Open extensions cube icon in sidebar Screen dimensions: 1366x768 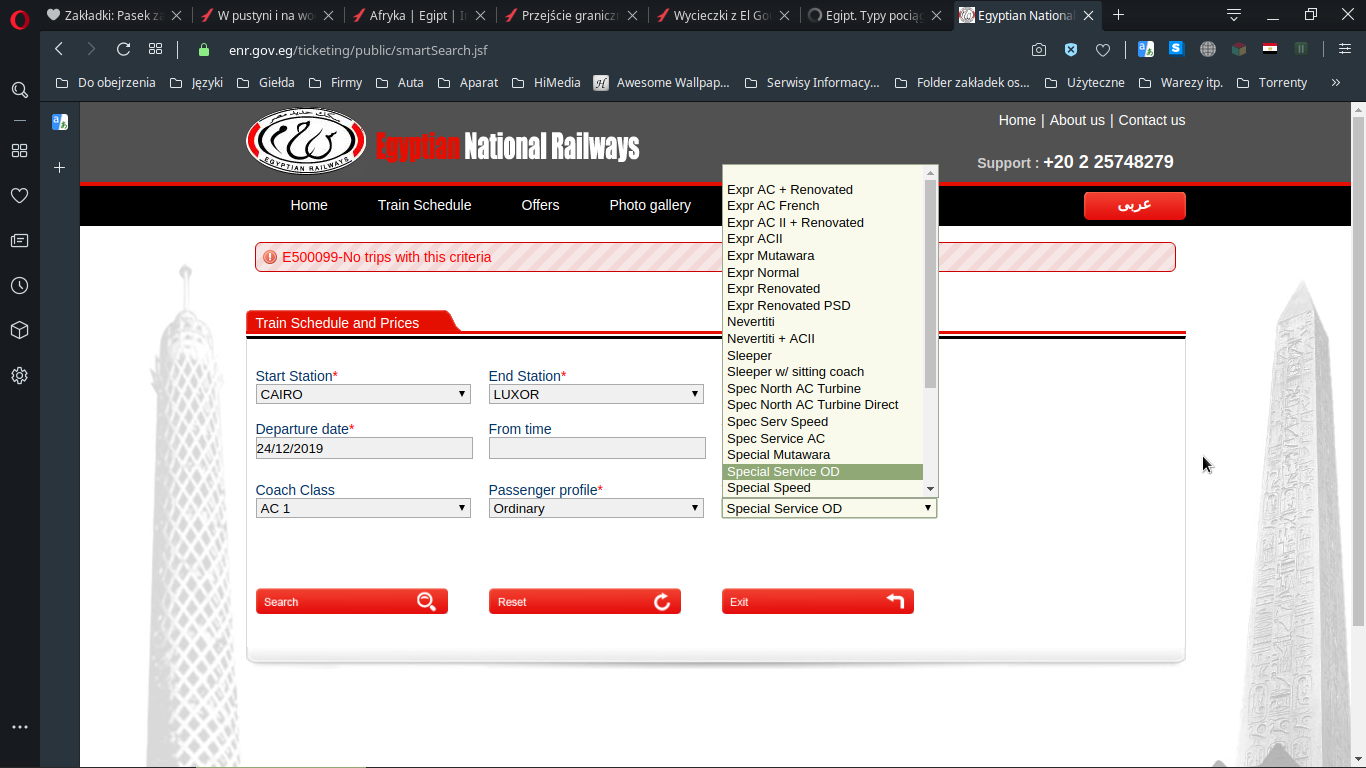19,330
